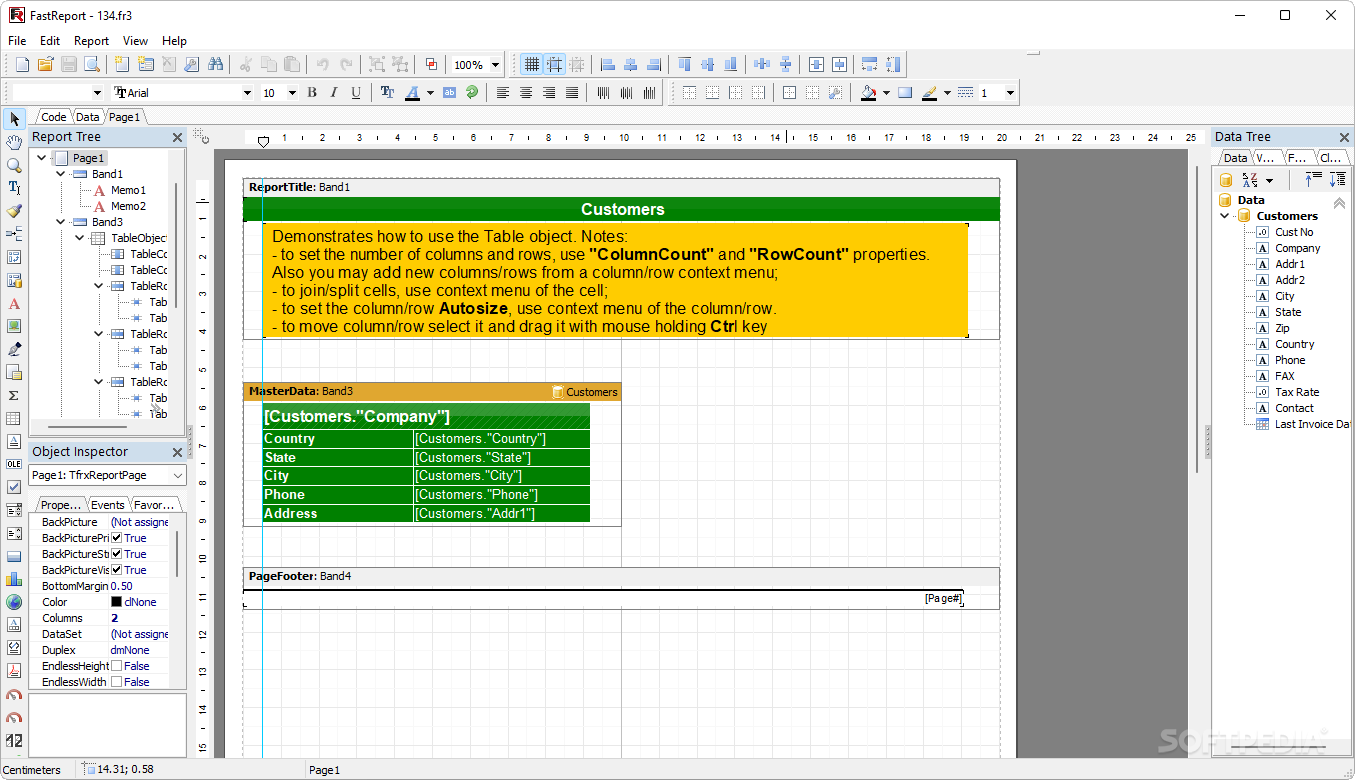
Task: Create a new report with the toolbar icon
Action: 22,64
